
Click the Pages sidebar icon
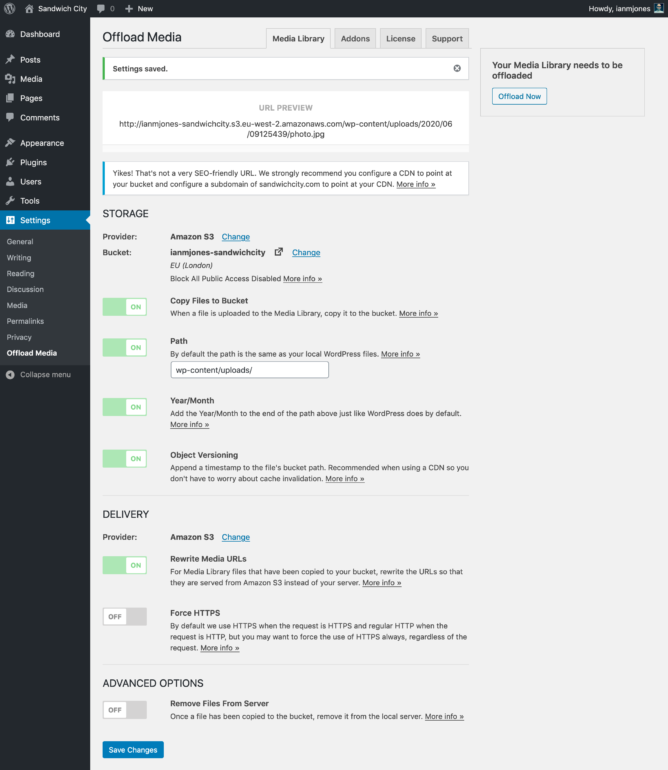pyautogui.click(x=10, y=98)
